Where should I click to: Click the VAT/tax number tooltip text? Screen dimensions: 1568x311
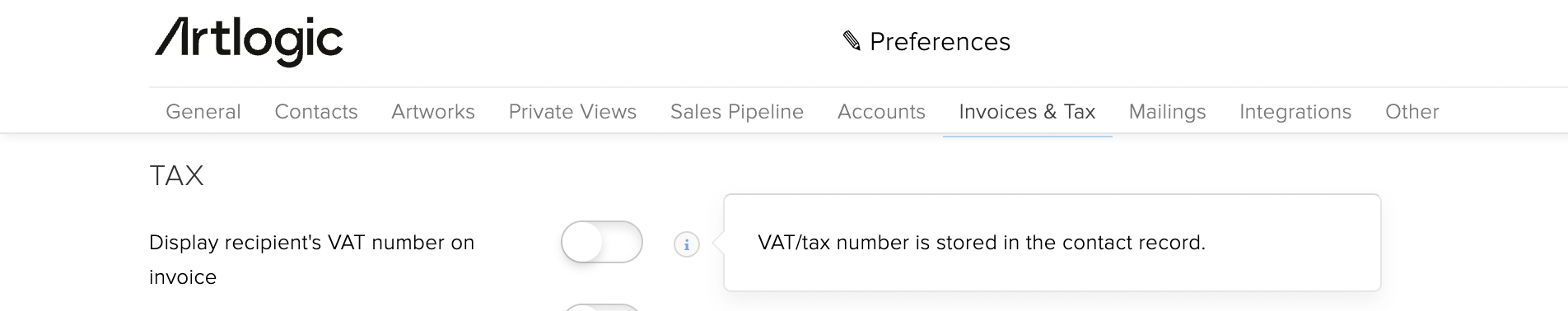coord(981,243)
